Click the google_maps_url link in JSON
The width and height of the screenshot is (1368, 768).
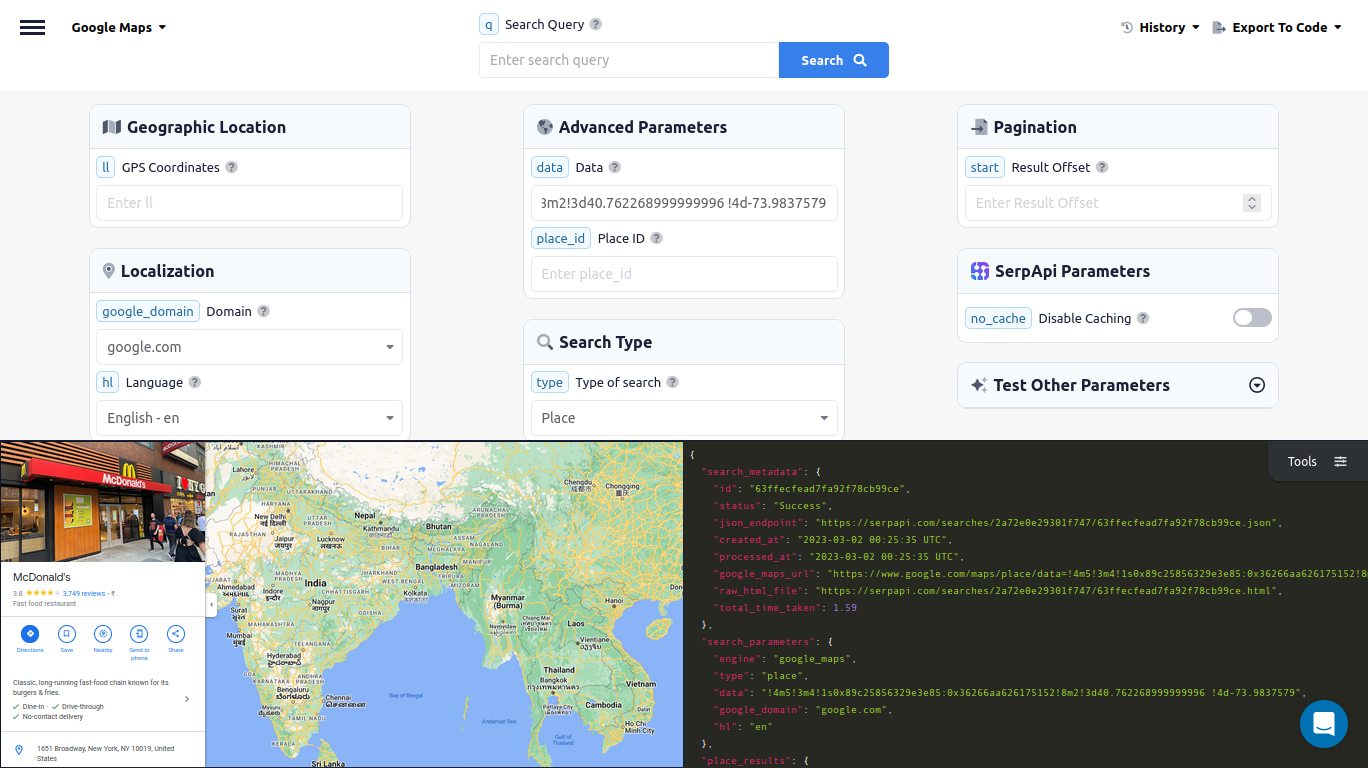[x=1098, y=574]
